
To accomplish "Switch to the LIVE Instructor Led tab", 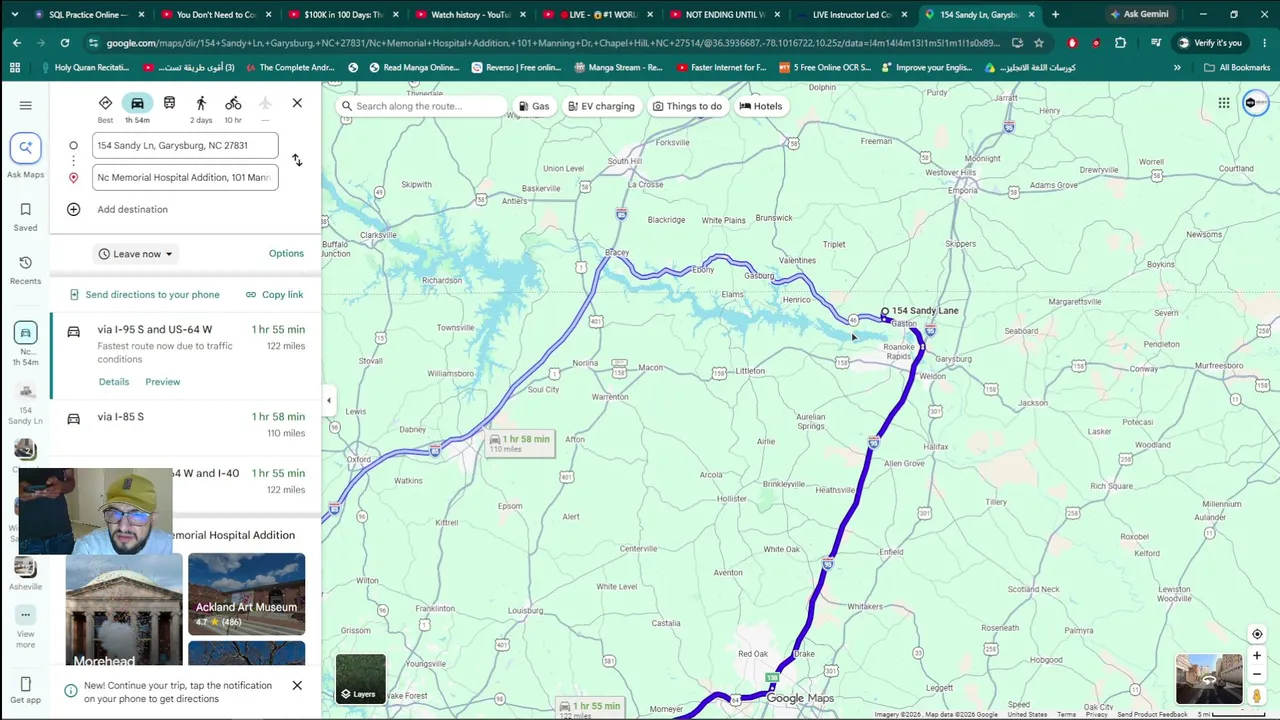I will (850, 14).
